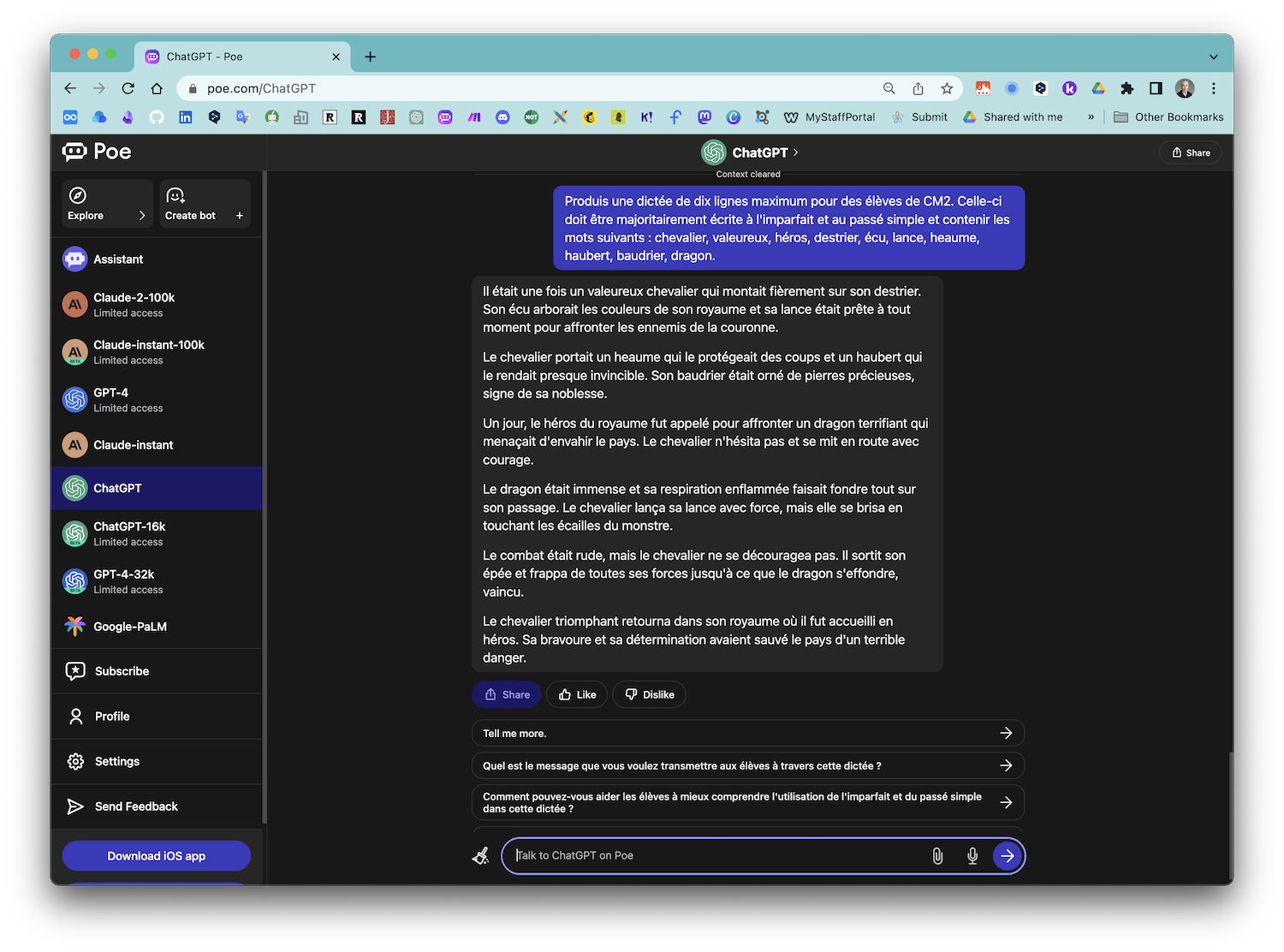The width and height of the screenshot is (1284, 952).
Task: Select Claude-instant-100k bot in sidebar
Action: (157, 352)
